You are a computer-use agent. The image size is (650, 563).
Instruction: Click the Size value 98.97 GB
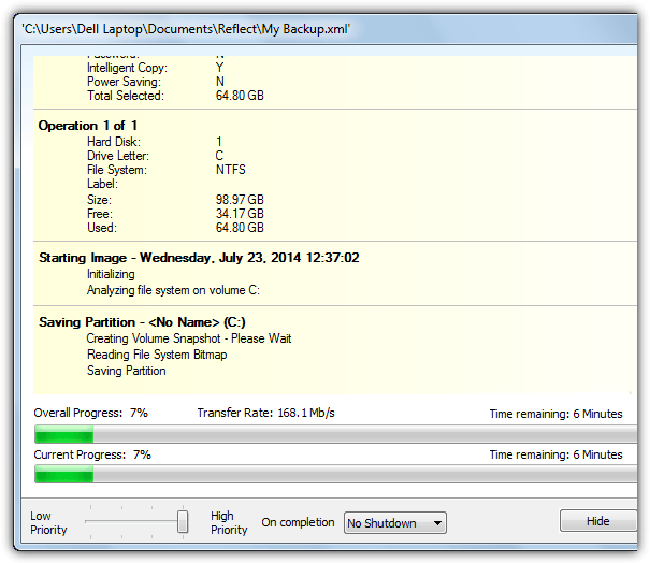pos(240,200)
